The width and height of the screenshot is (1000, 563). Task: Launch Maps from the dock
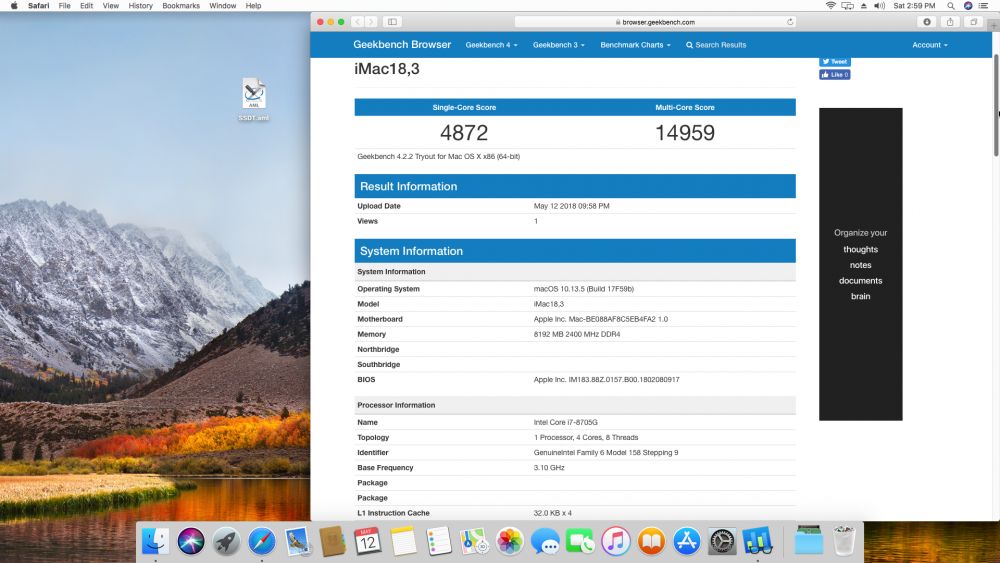[474, 541]
